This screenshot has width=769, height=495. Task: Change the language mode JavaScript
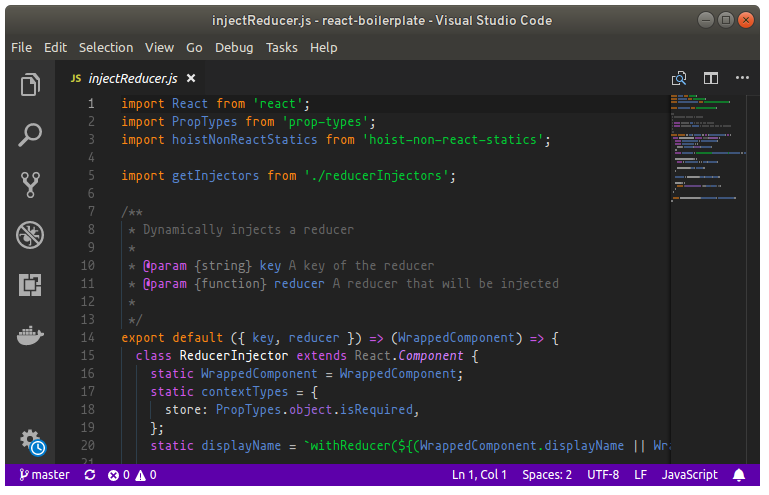point(690,475)
